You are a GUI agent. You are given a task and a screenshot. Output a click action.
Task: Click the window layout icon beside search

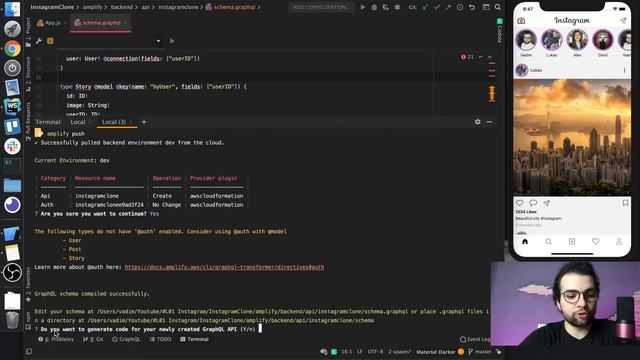(486, 7)
